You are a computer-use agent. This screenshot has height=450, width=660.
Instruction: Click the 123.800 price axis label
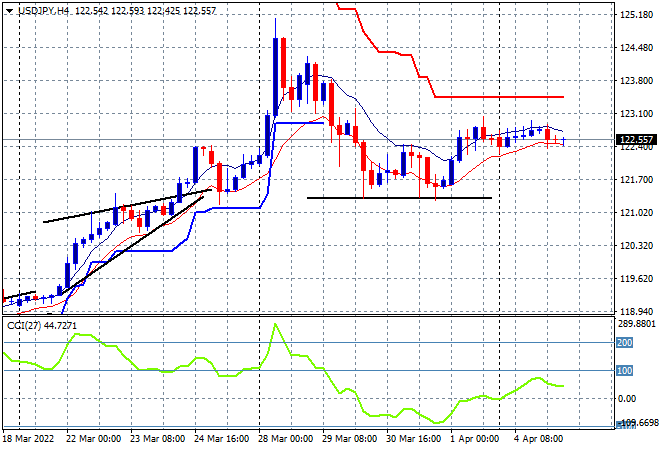coord(636,80)
